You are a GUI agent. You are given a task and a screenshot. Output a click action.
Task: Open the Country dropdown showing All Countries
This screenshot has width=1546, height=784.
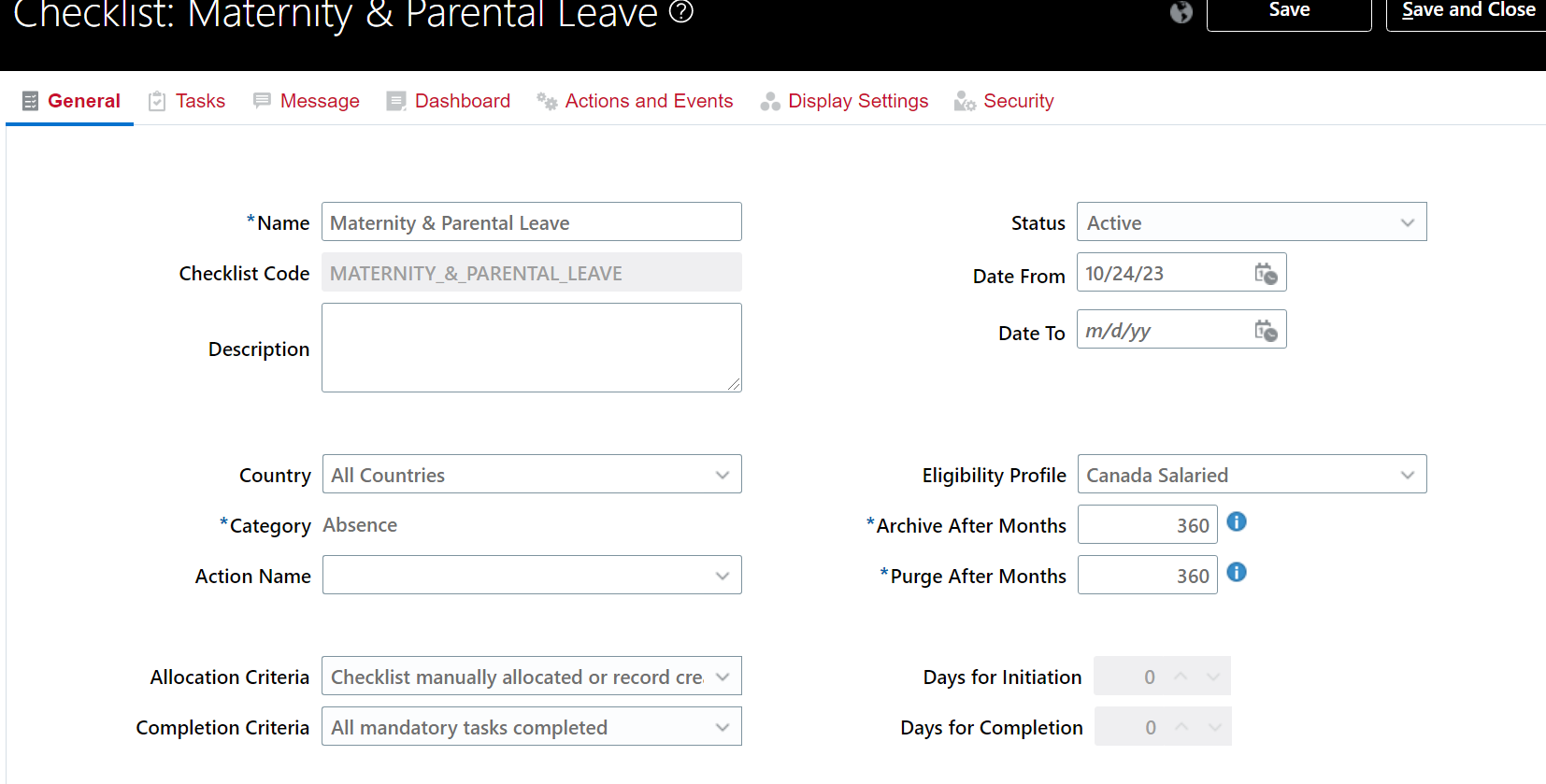pos(722,475)
